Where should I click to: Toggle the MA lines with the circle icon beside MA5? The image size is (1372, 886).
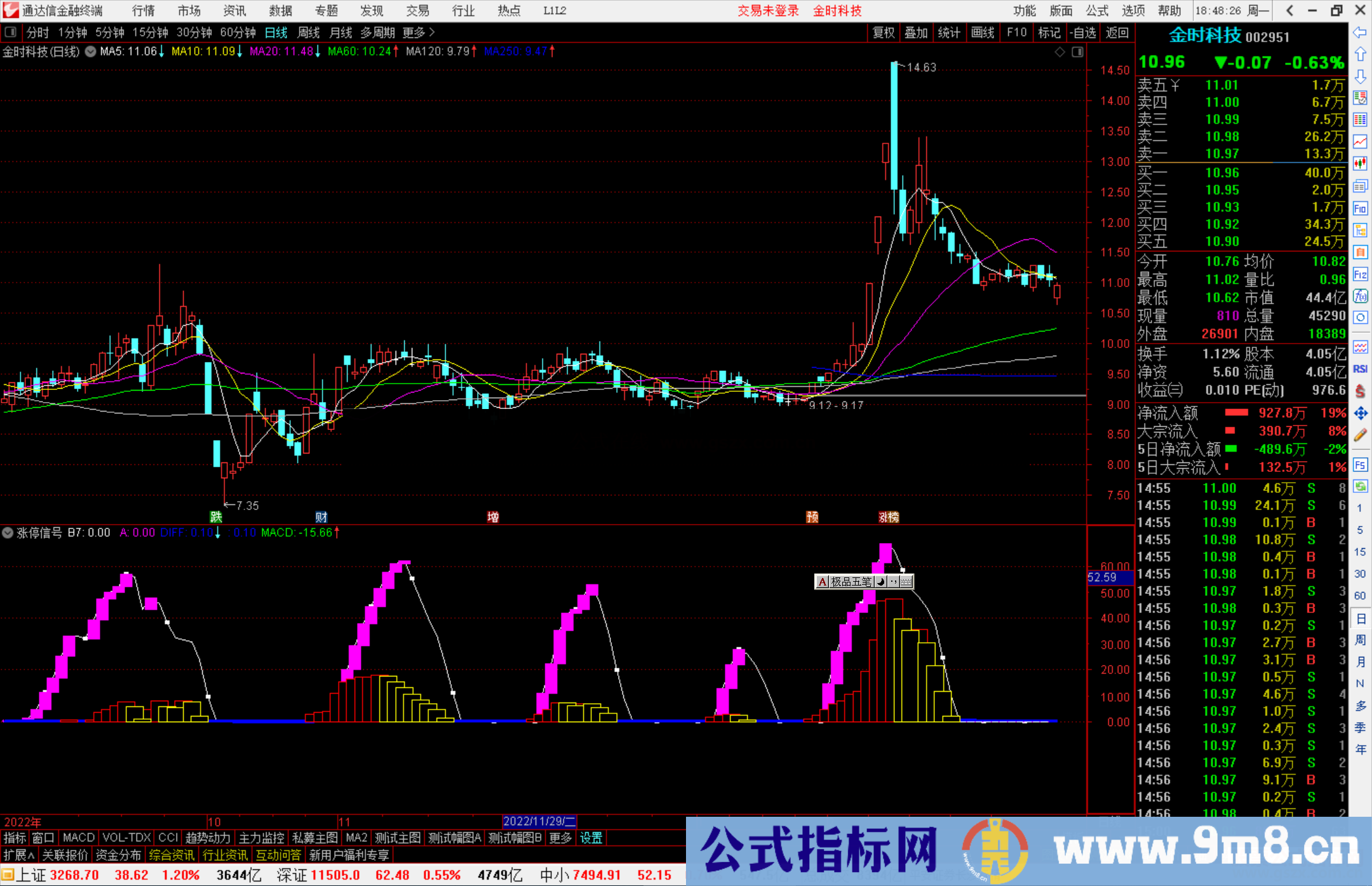[x=90, y=52]
